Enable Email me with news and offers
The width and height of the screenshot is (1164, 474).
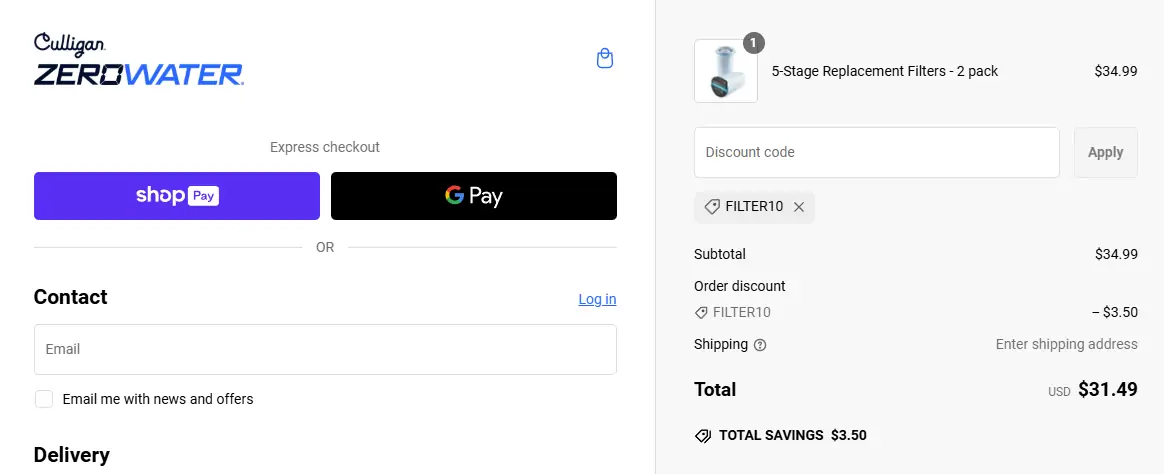pyautogui.click(x=44, y=399)
